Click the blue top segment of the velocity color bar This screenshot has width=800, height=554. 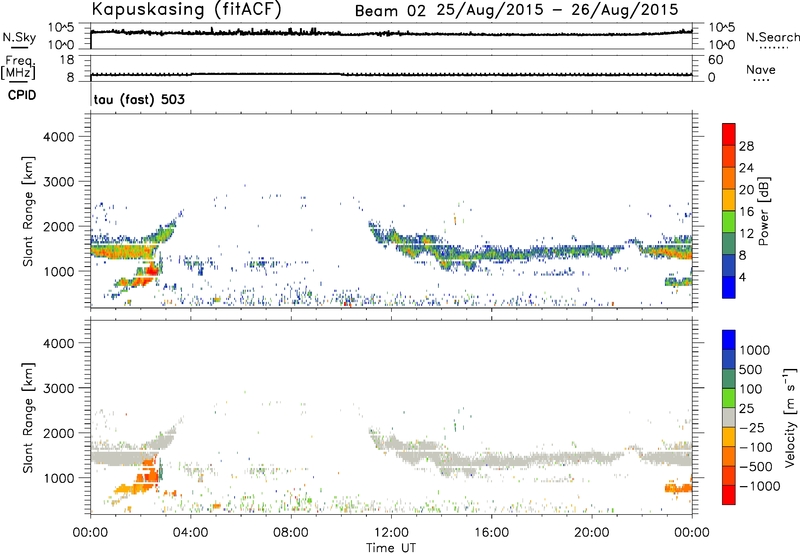tap(729, 340)
